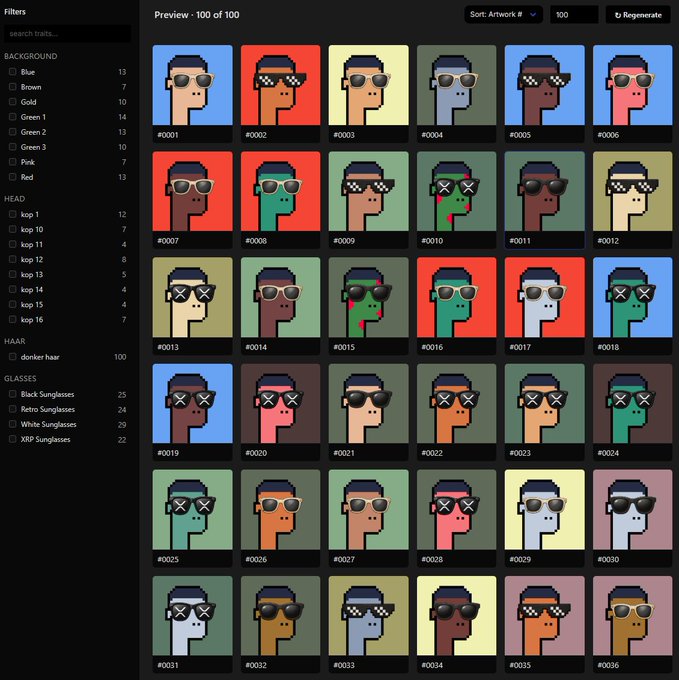Check the kop 16 filter
Image resolution: width=679 pixels, height=680 pixels.
click(13, 320)
